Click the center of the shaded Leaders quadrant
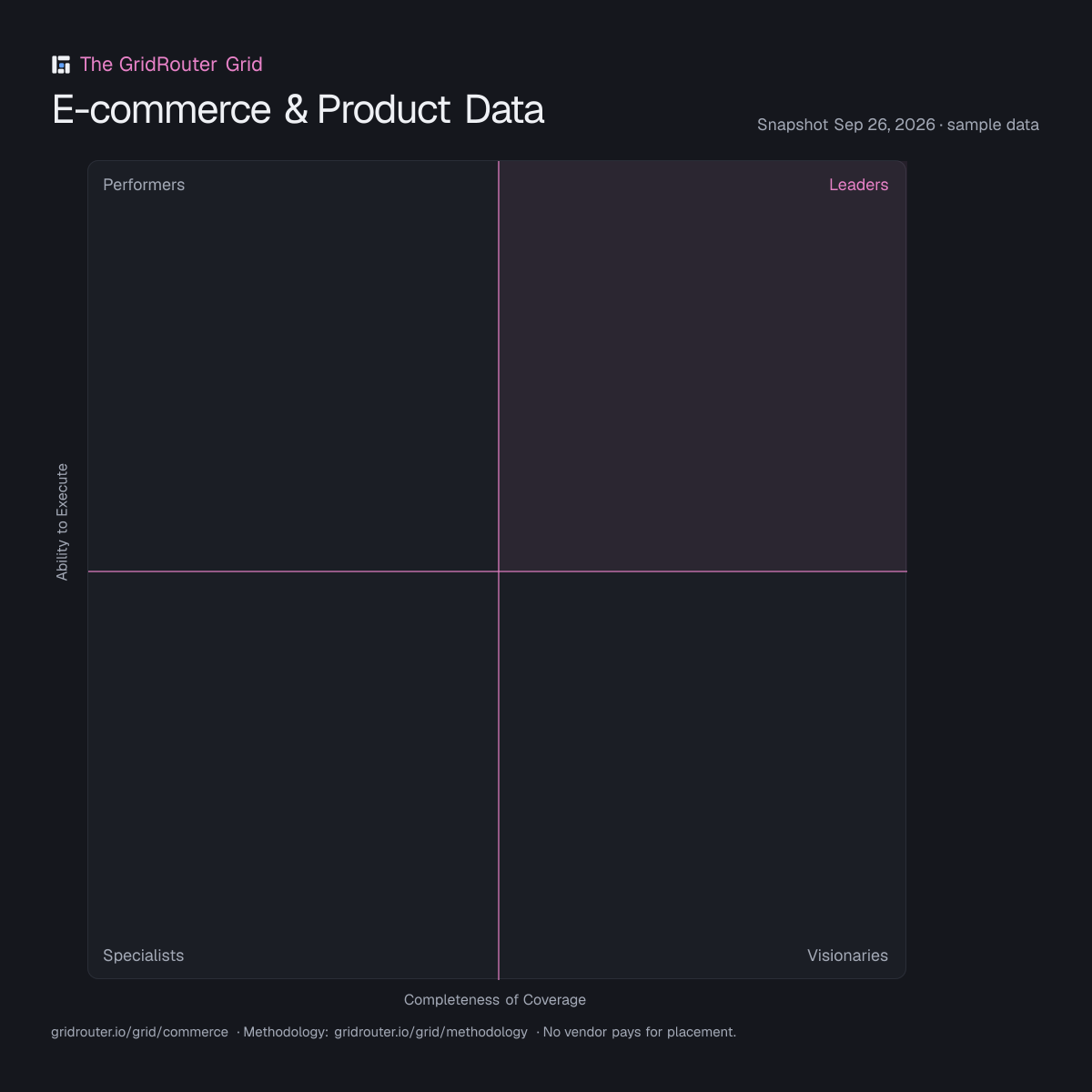 click(x=703, y=366)
